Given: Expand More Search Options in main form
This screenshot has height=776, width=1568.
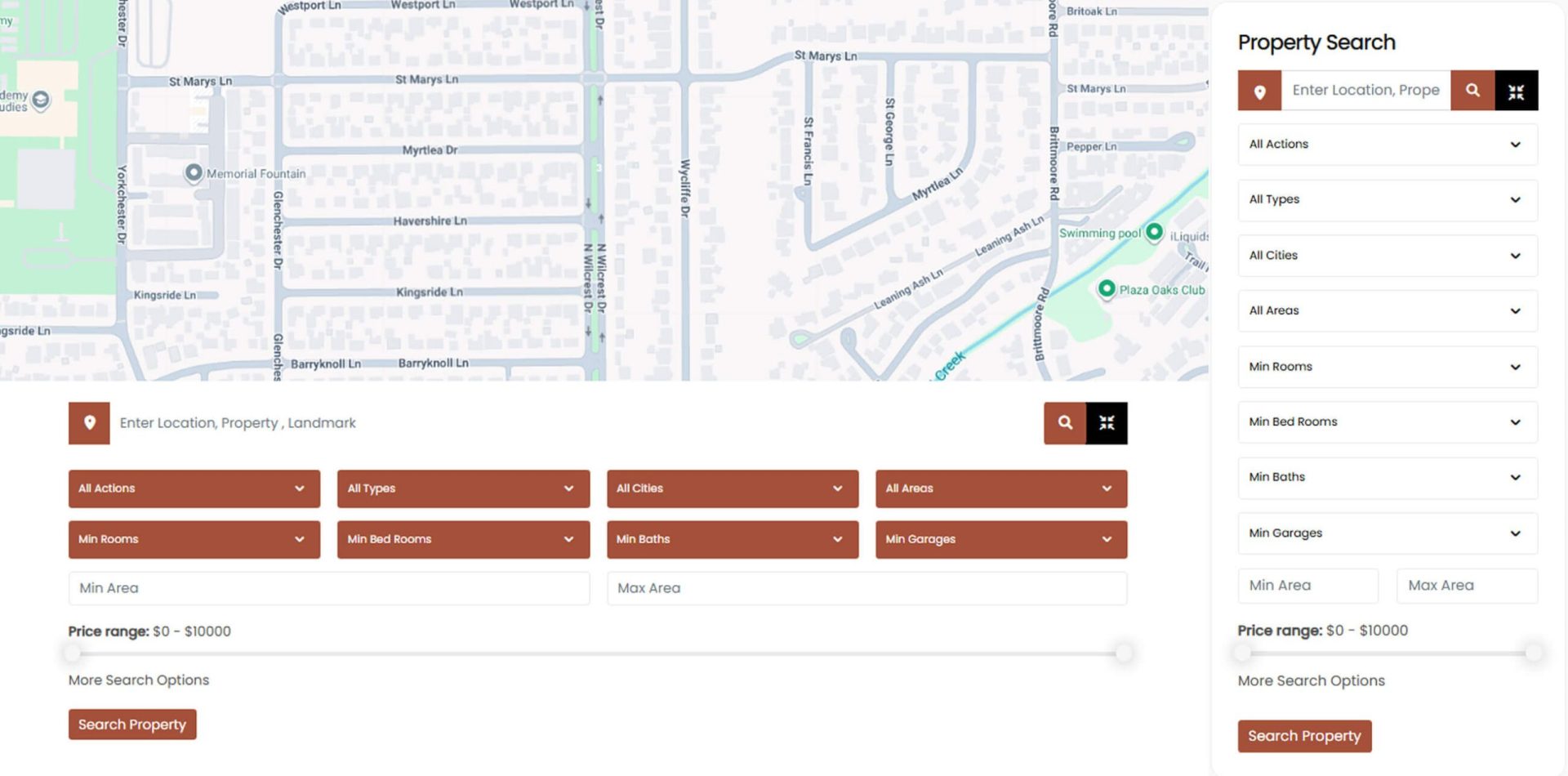Looking at the screenshot, I should click(139, 680).
